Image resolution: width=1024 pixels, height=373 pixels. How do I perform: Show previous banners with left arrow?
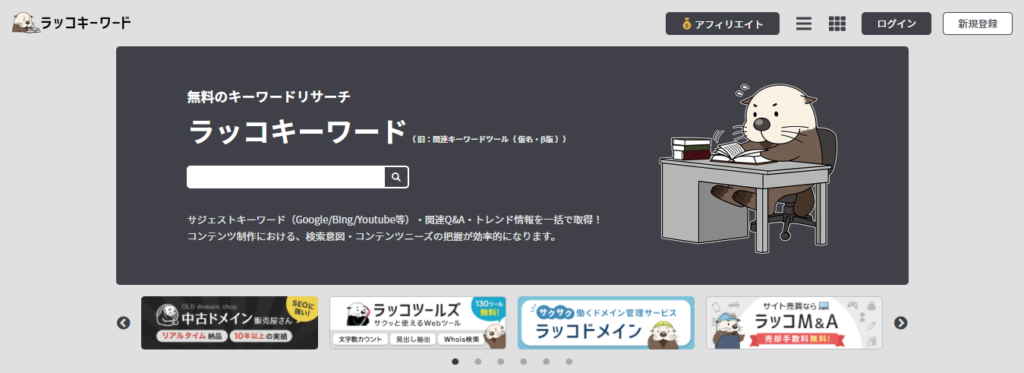[x=123, y=323]
